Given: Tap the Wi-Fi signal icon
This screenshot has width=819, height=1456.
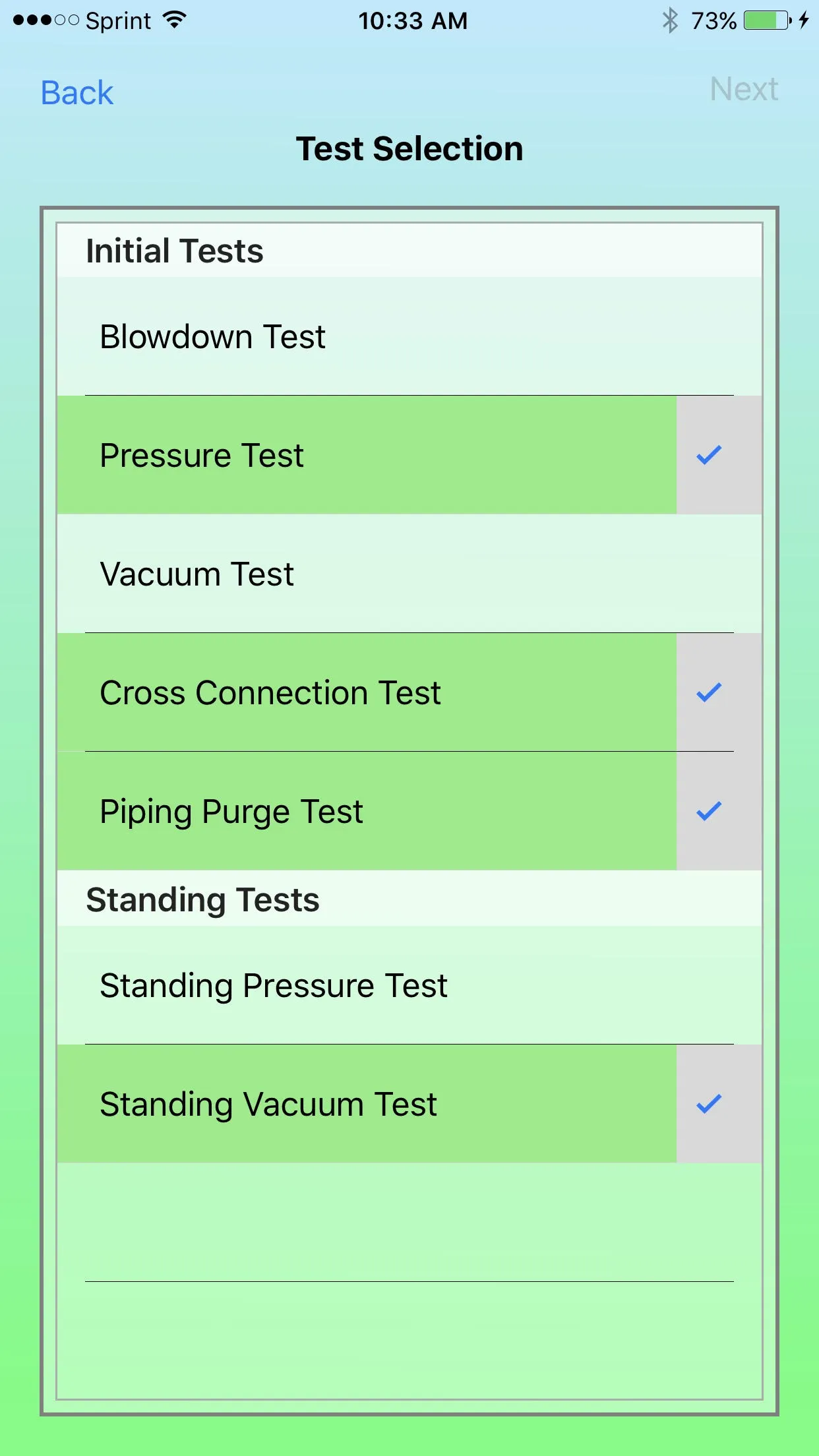Looking at the screenshot, I should (x=175, y=20).
